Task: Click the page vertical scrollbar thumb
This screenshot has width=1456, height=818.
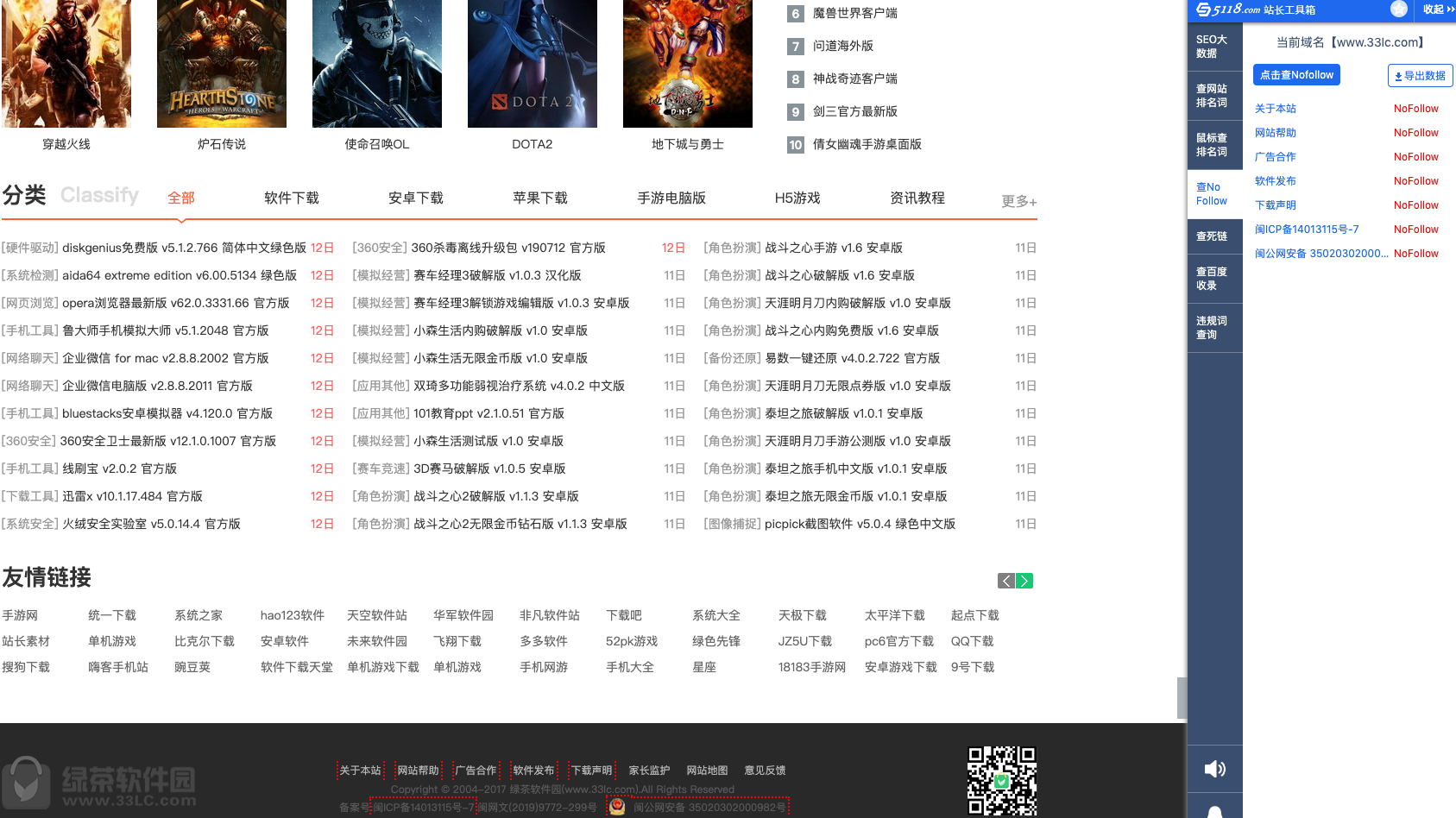Action: point(1182,698)
